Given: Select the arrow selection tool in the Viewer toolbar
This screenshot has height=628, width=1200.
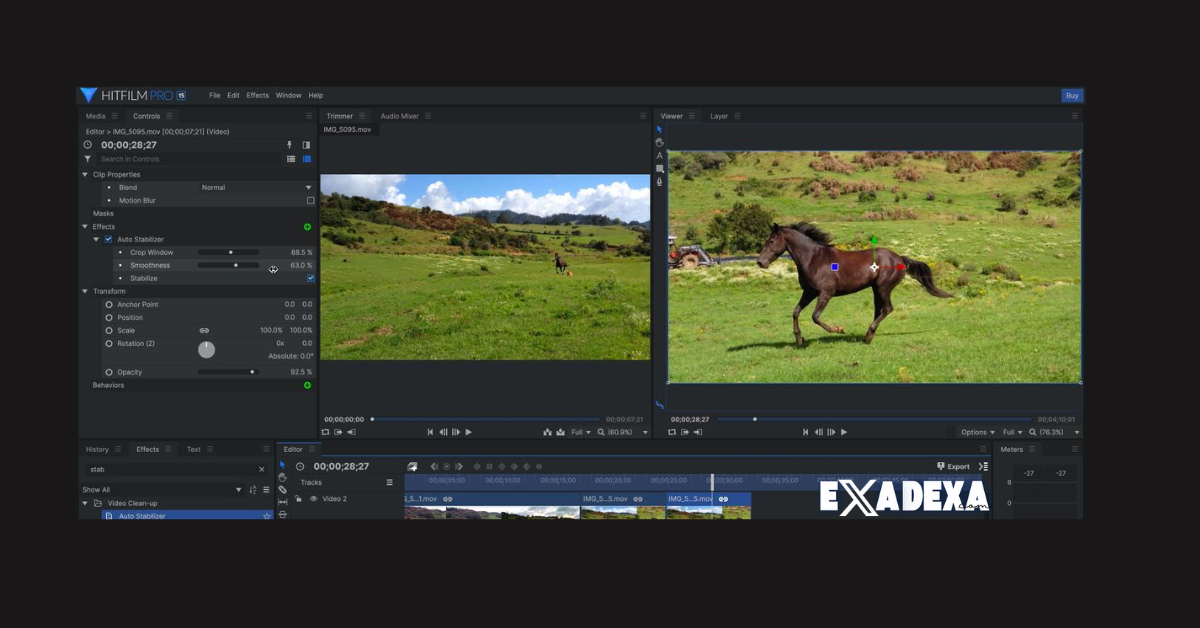Looking at the screenshot, I should click(658, 129).
